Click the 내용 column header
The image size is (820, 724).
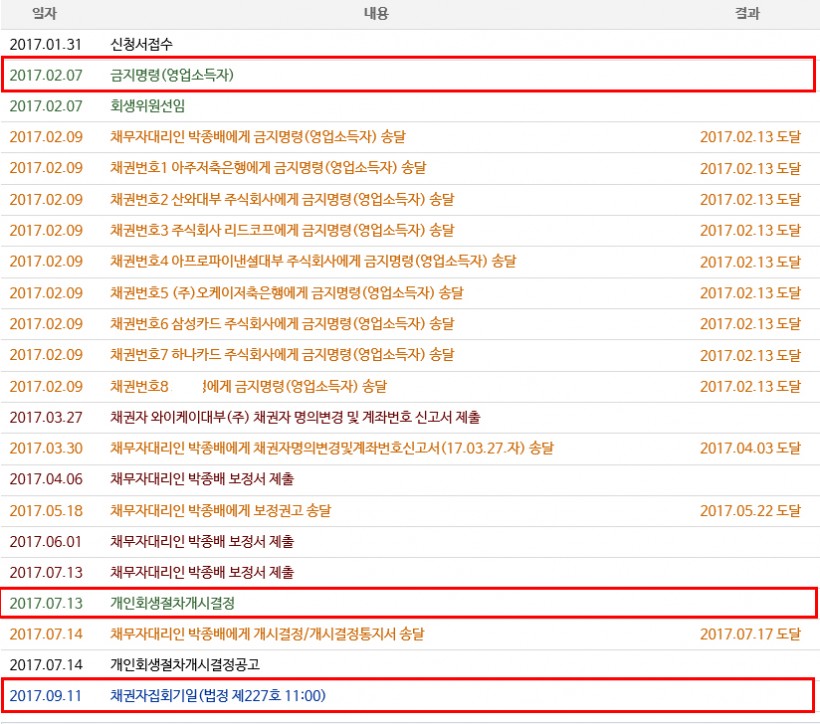376,13
